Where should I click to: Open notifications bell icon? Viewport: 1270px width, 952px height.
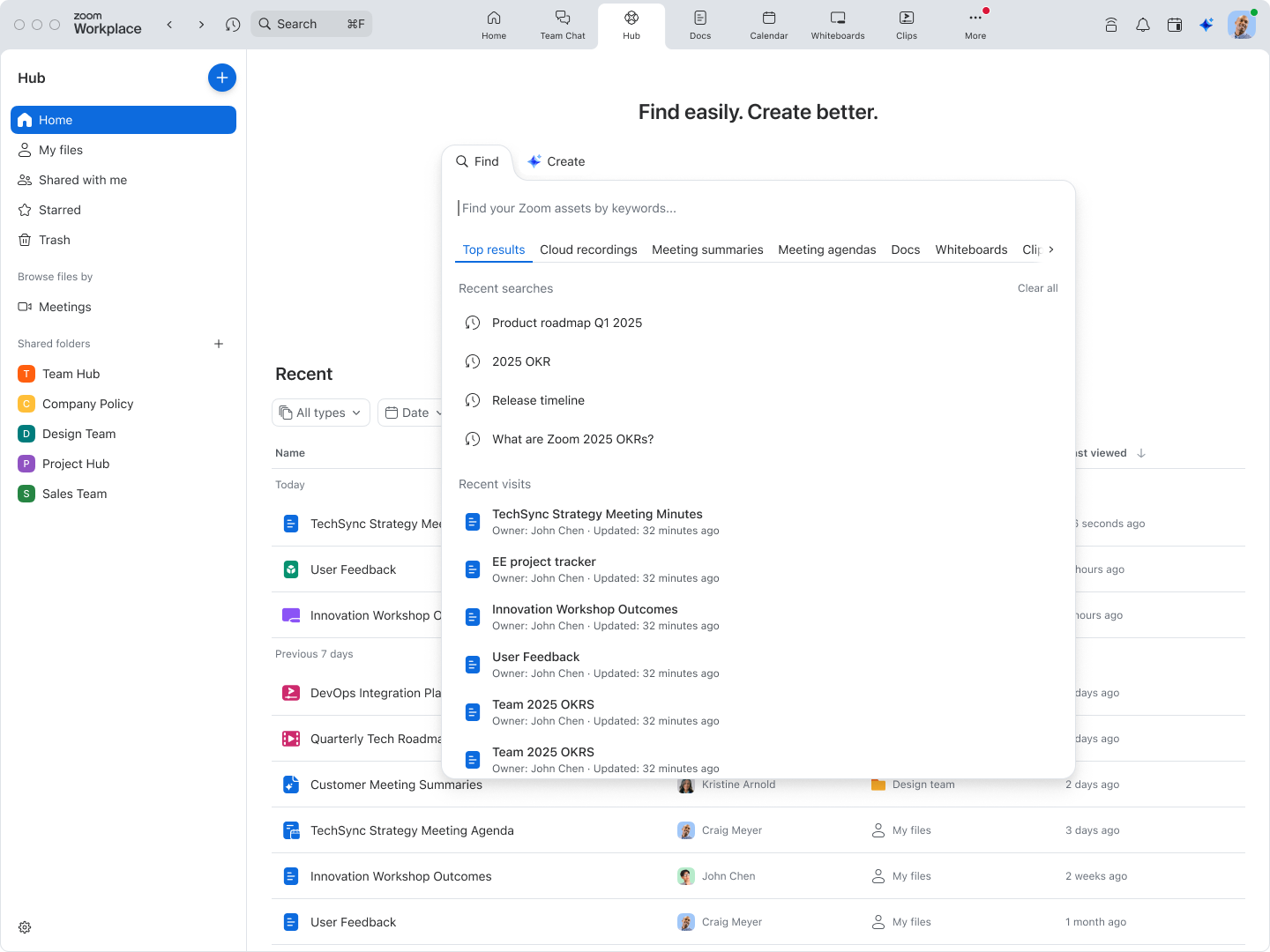1143,25
